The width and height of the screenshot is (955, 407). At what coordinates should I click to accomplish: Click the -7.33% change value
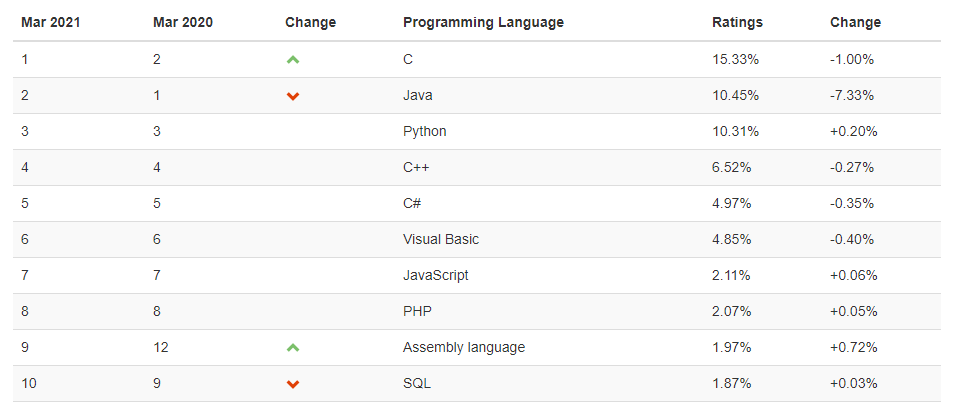click(x=852, y=95)
